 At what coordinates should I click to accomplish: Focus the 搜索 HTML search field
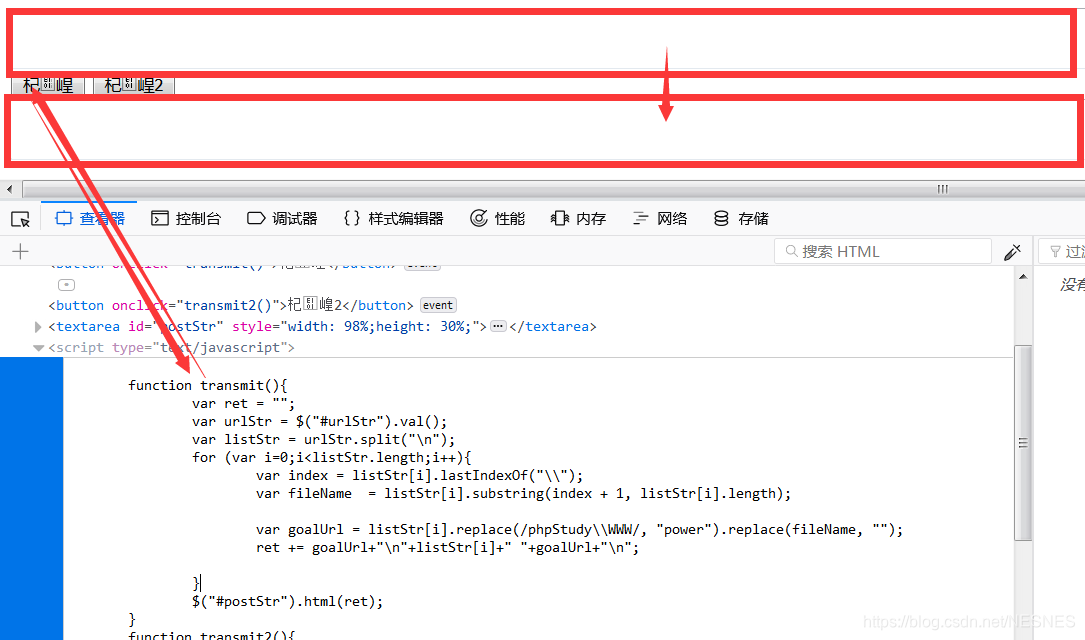[x=883, y=251]
